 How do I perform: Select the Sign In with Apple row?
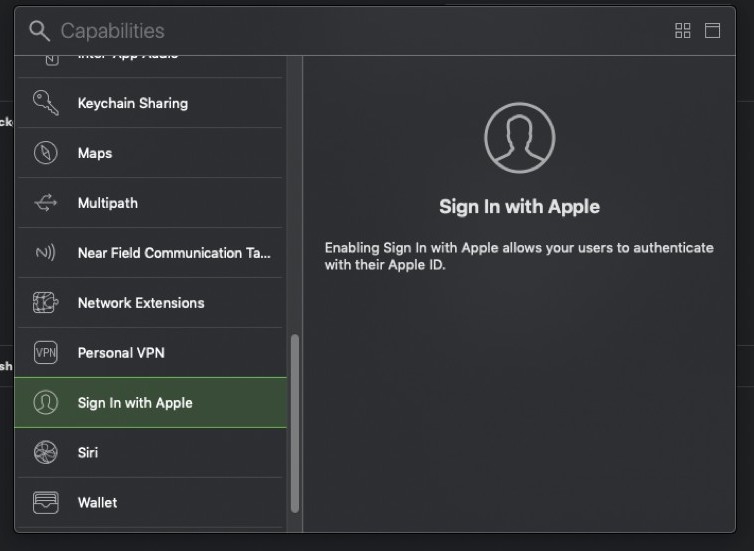pos(135,403)
